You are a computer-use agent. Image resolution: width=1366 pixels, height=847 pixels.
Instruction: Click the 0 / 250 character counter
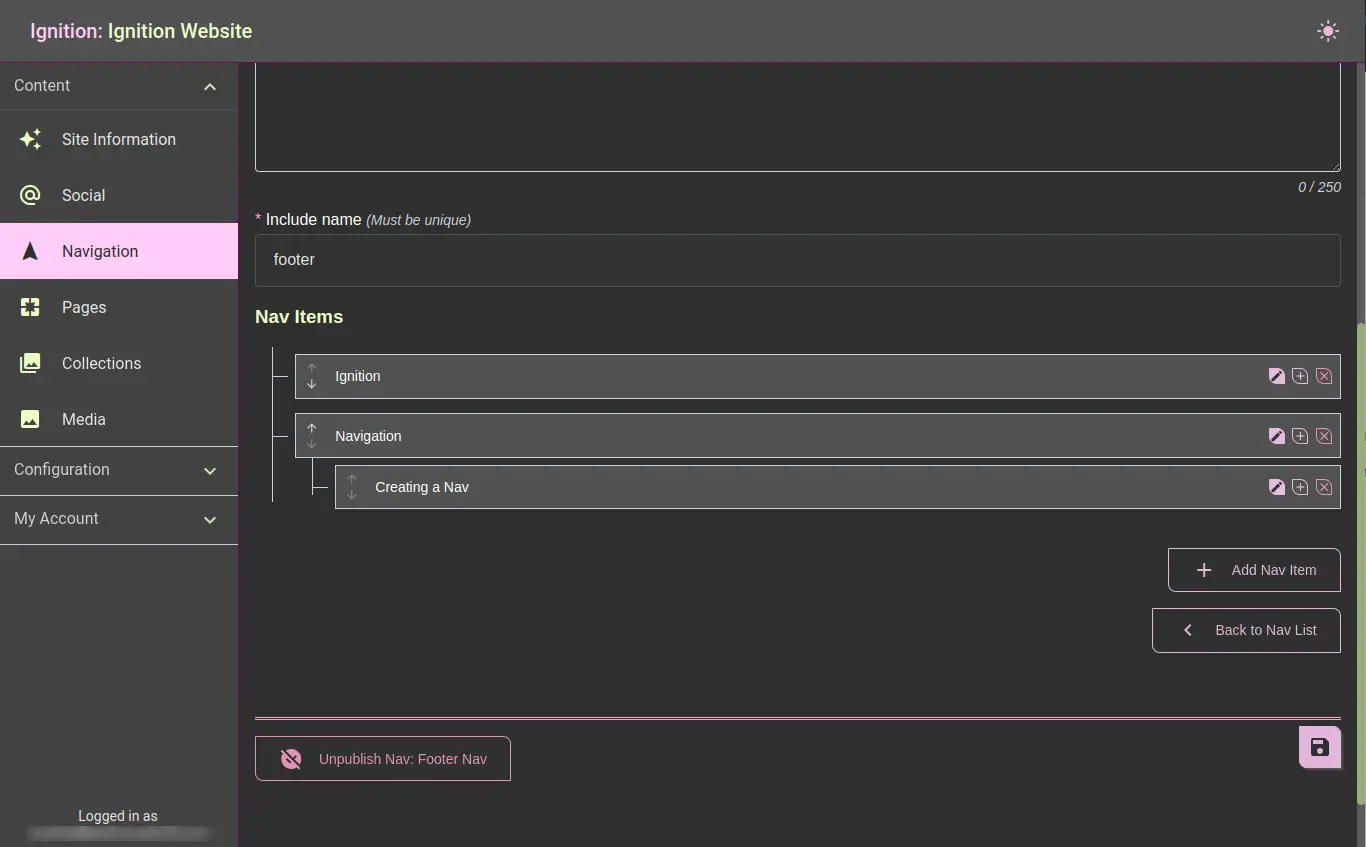[x=1319, y=187]
